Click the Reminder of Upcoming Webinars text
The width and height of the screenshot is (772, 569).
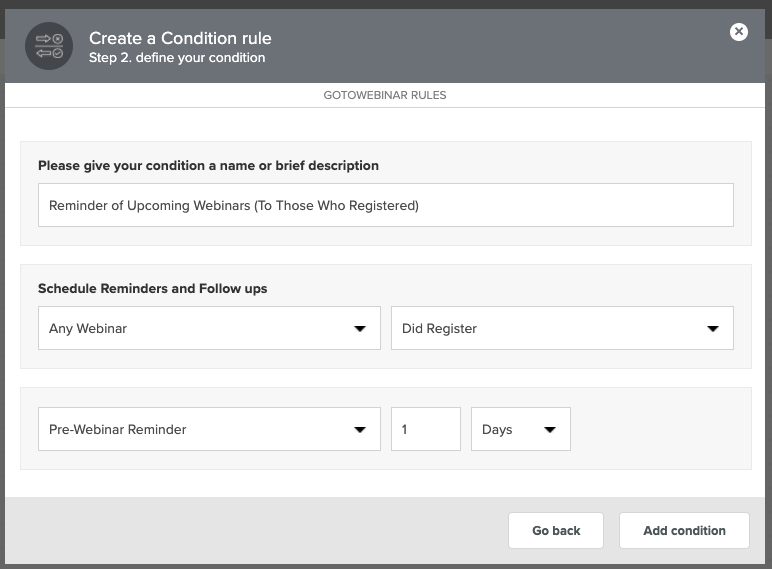click(x=234, y=205)
